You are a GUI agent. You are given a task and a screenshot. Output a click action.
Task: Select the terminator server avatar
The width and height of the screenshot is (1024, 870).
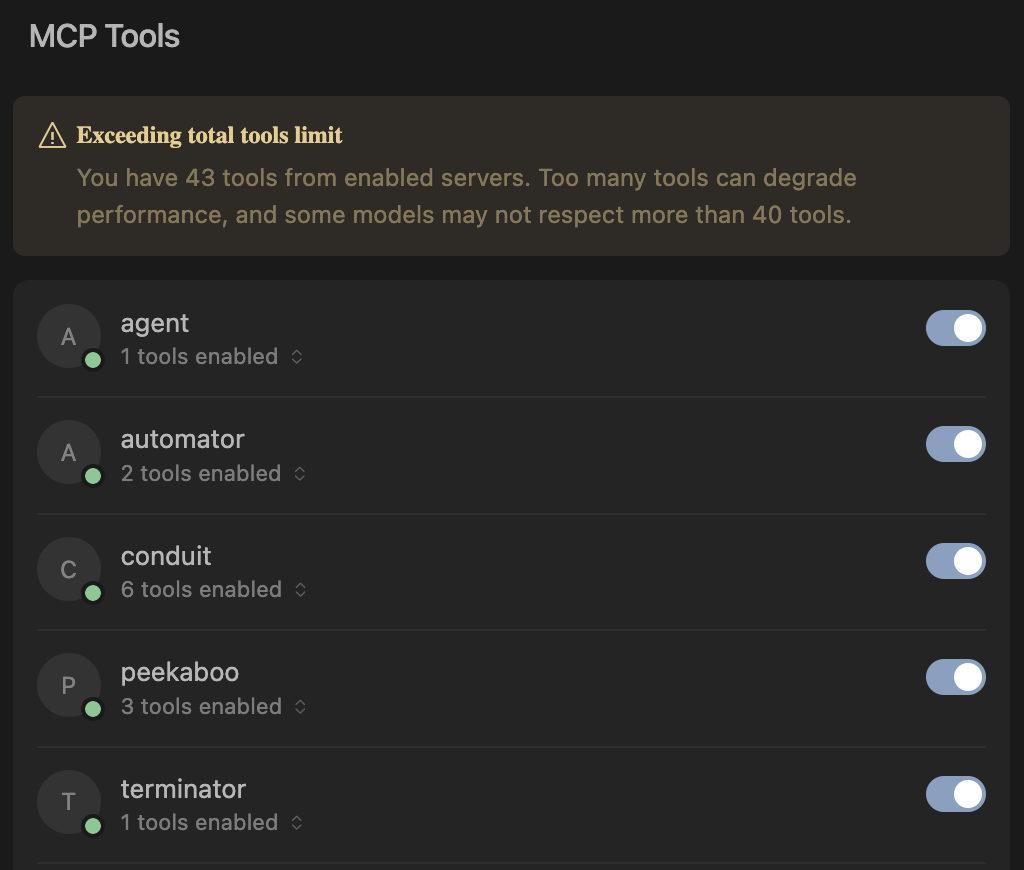click(x=68, y=802)
